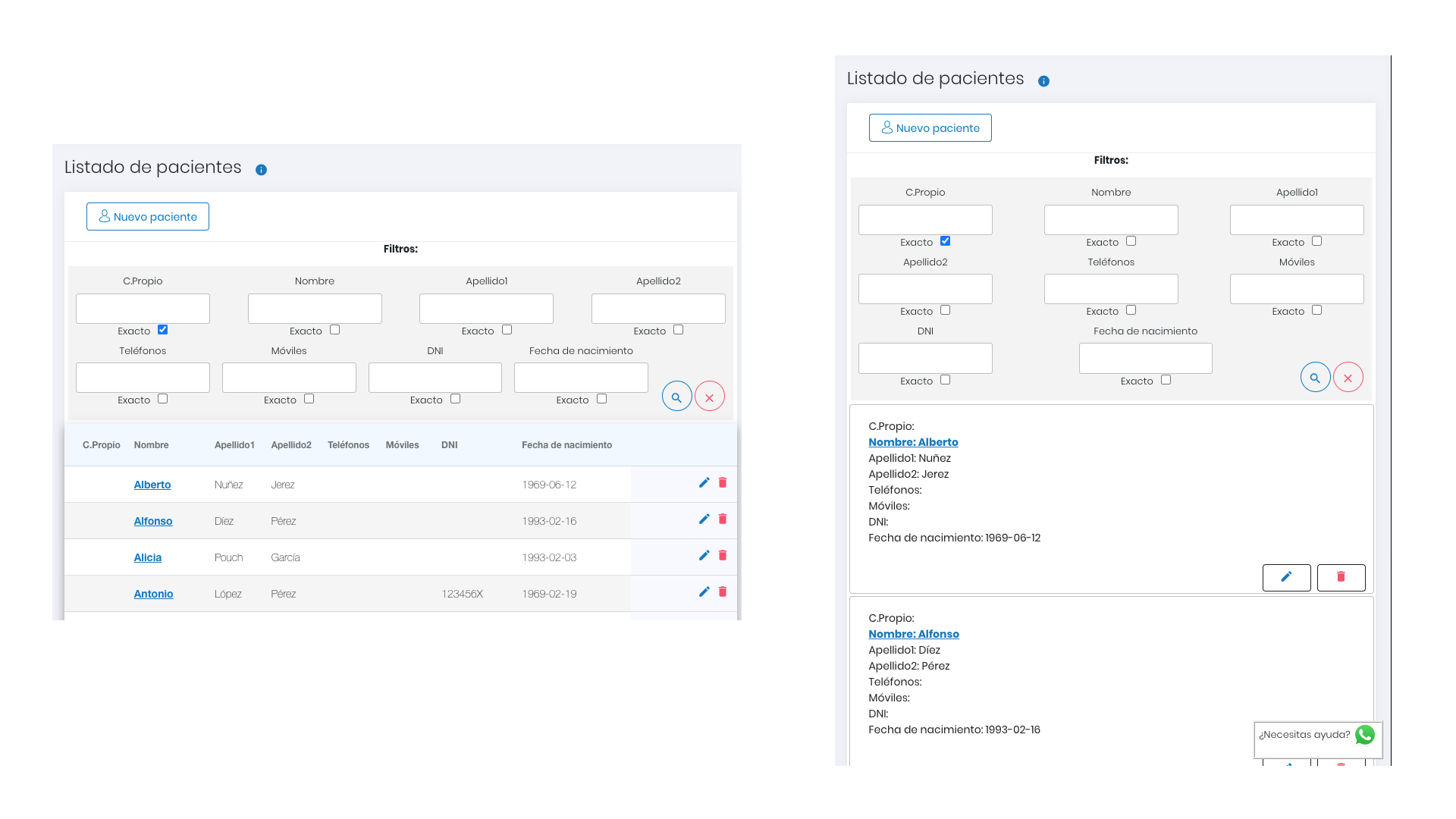Enable the Exacto checkbox under Nombre
Image resolution: width=1456 pixels, height=819 pixels.
tap(334, 329)
